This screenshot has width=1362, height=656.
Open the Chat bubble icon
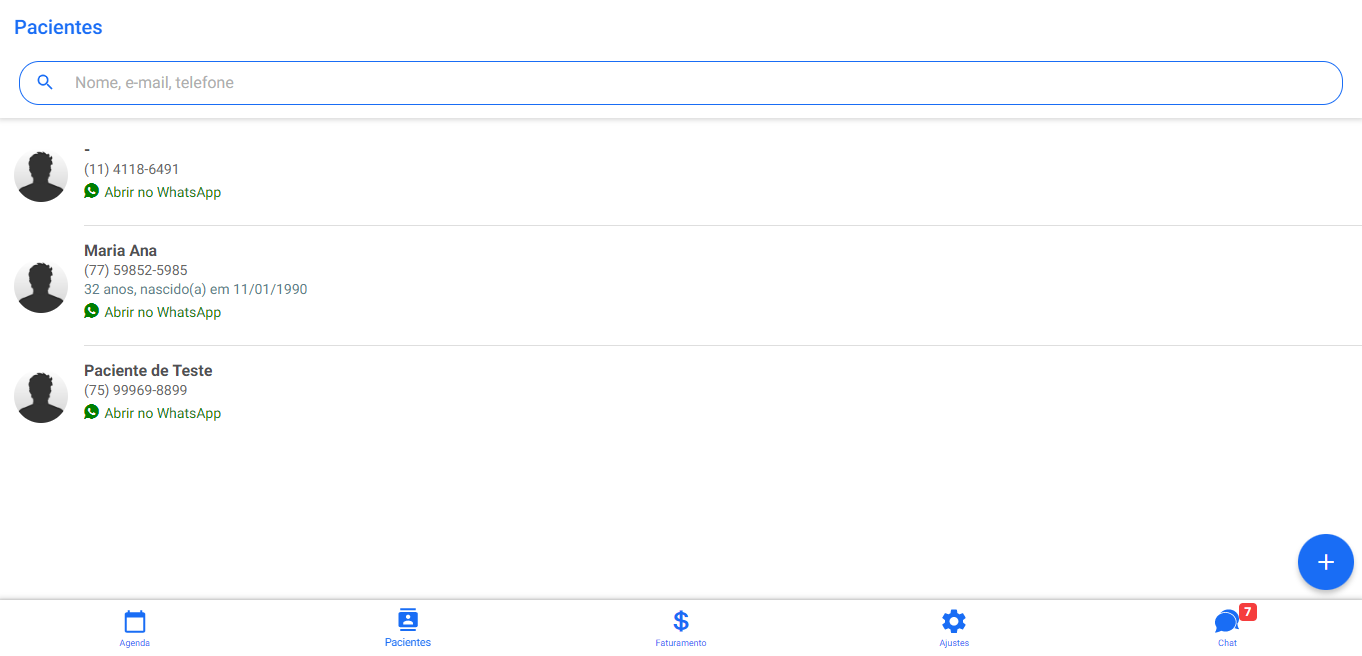point(1225,622)
